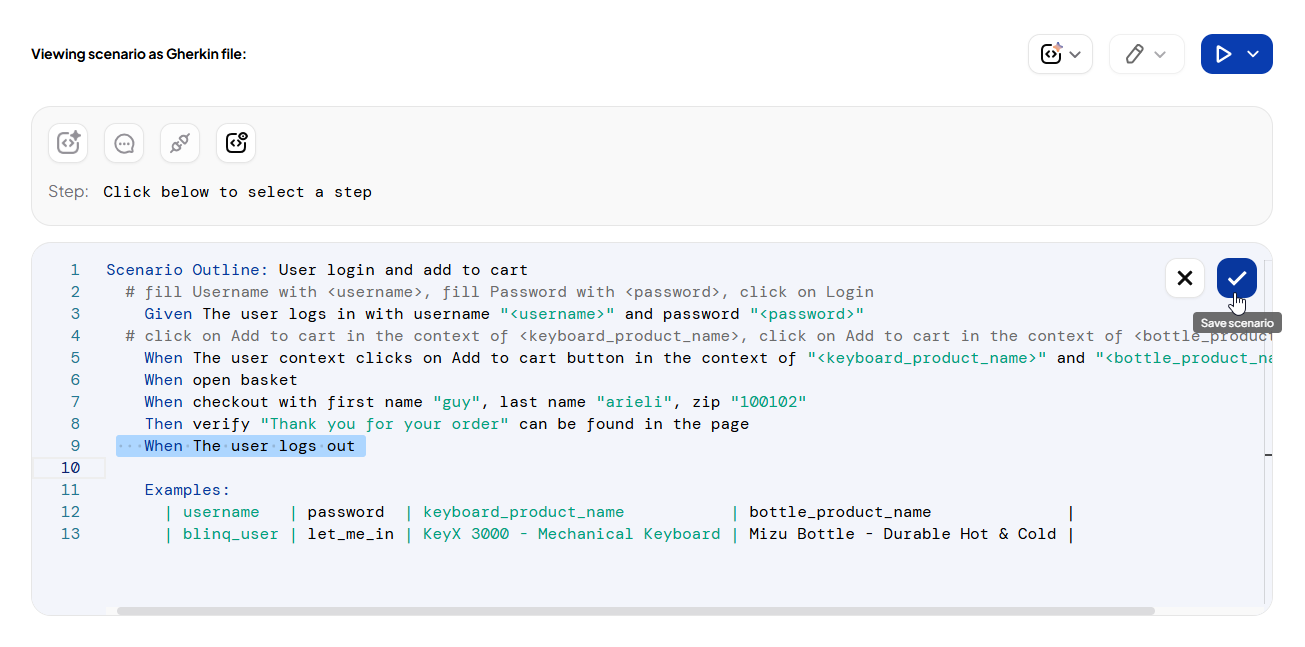Image resolution: width=1305 pixels, height=647 pixels.
Task: Click line number 5 in the gutter
Action: 75,358
